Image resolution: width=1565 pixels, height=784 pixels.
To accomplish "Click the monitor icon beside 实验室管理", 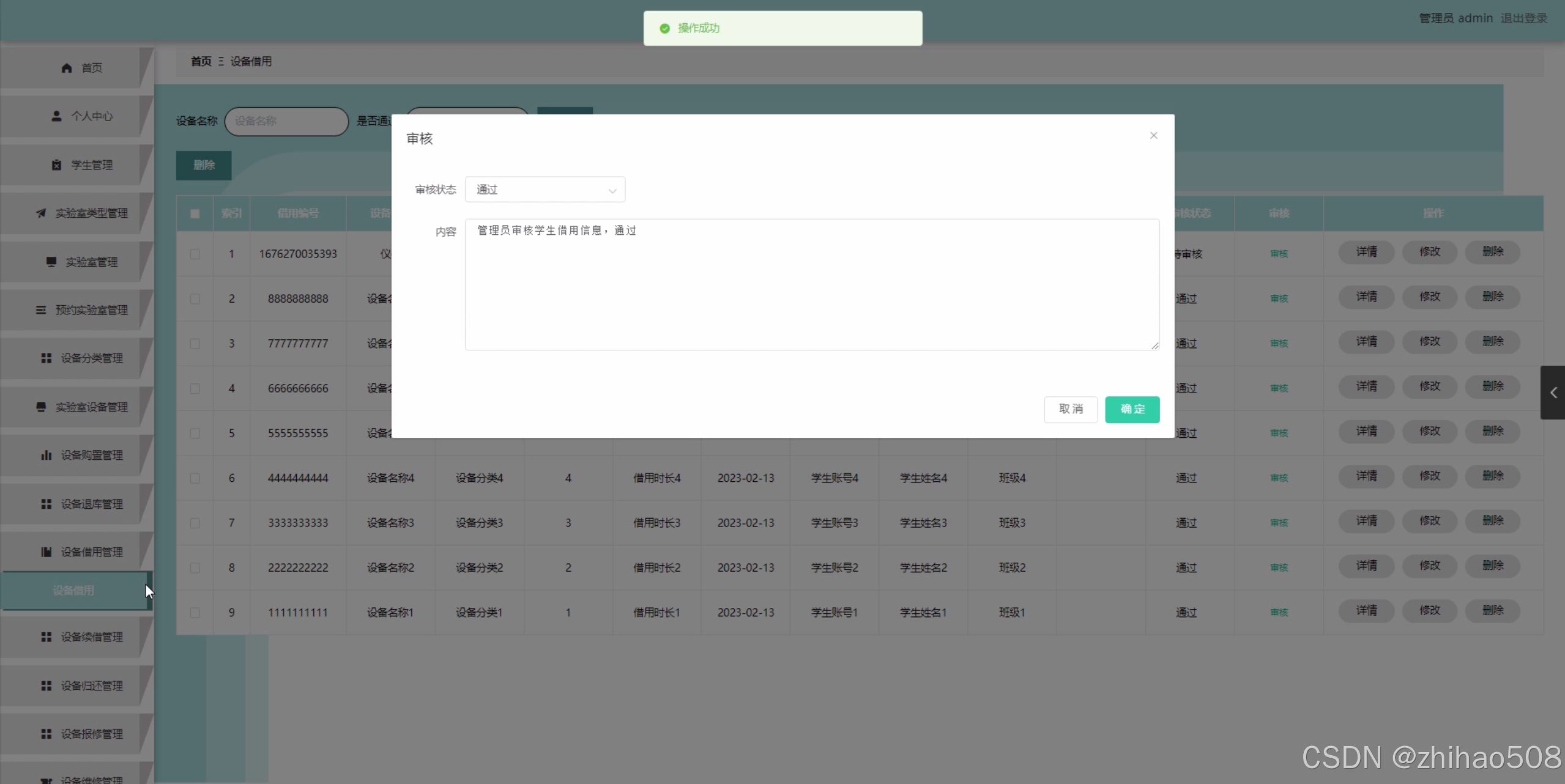I will (x=51, y=262).
